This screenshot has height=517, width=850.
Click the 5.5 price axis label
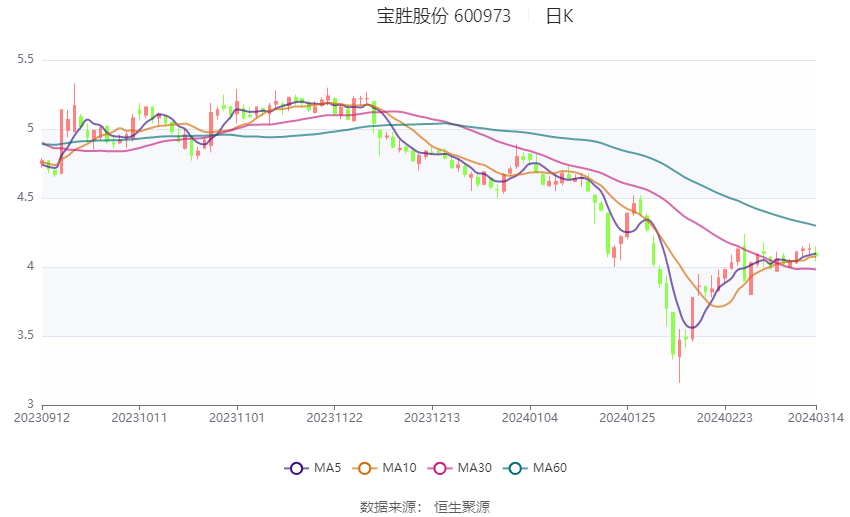25,60
